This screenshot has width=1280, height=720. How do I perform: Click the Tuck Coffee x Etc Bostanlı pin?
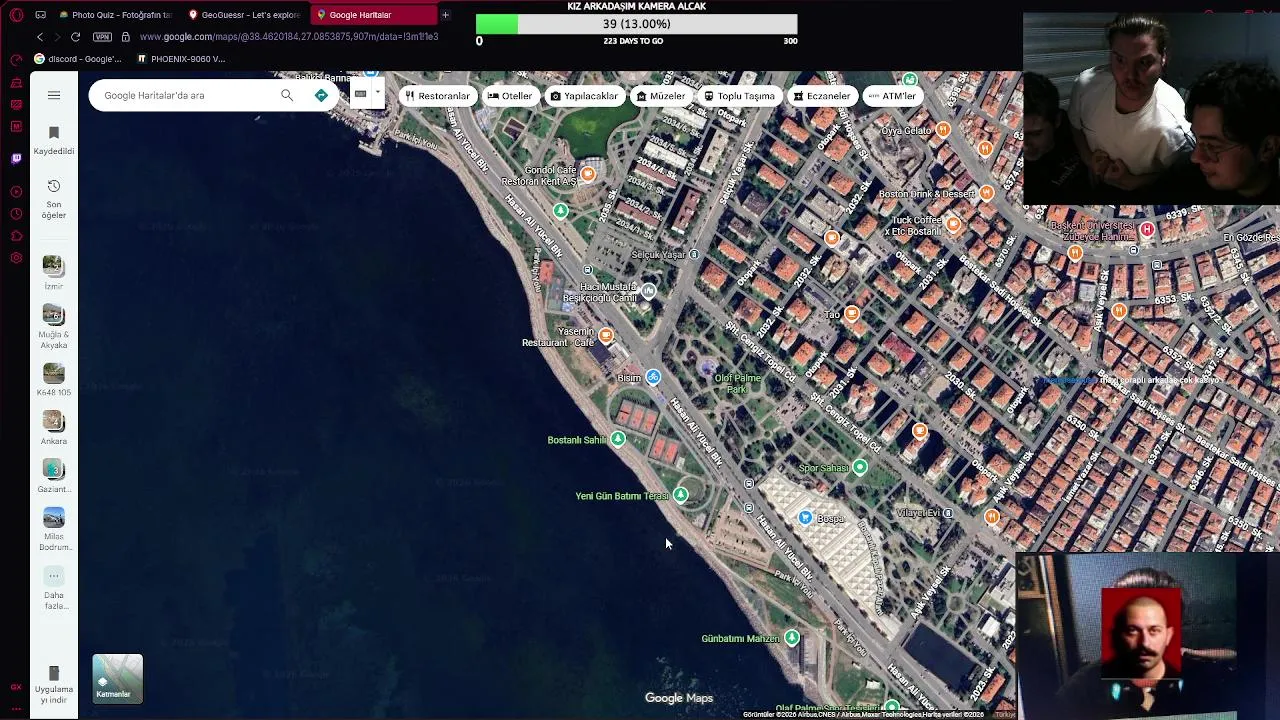coord(953,225)
